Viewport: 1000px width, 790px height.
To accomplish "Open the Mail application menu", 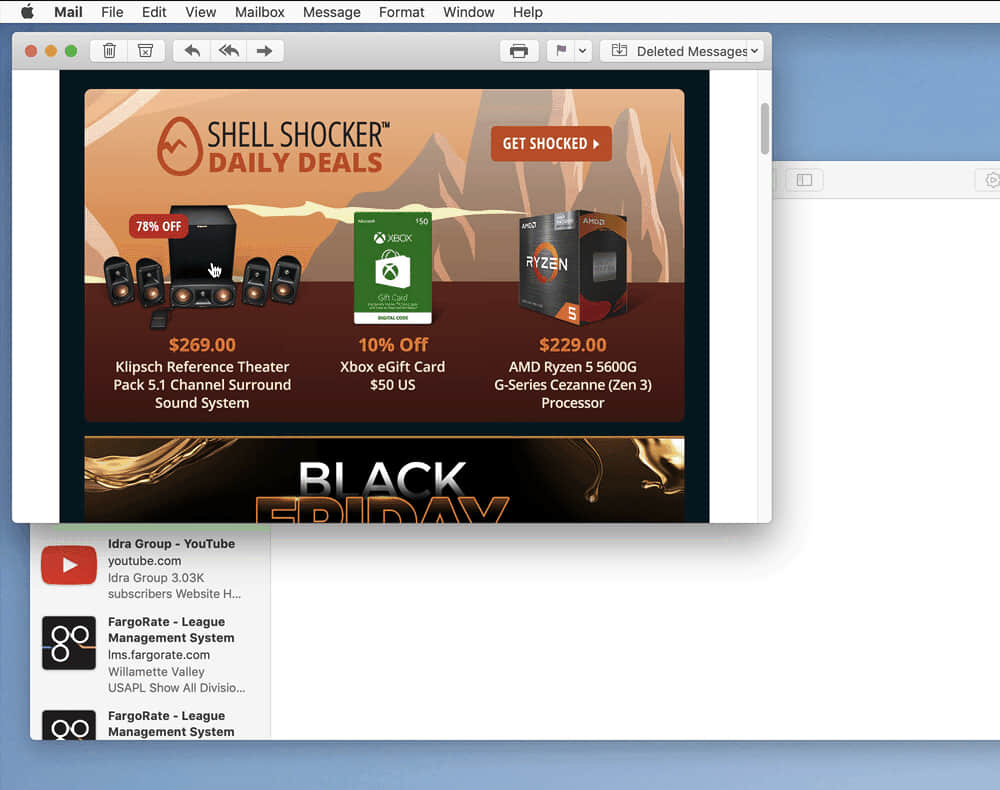I will (68, 12).
